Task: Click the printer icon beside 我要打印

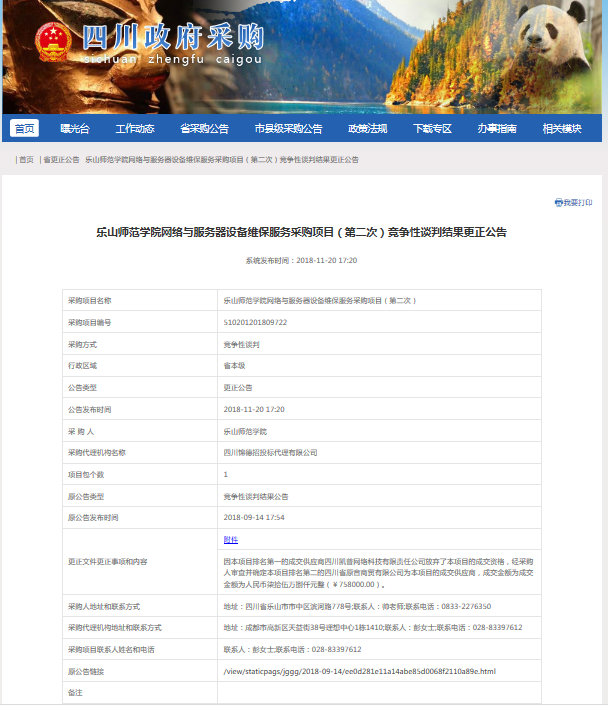Action: pyautogui.click(x=558, y=202)
